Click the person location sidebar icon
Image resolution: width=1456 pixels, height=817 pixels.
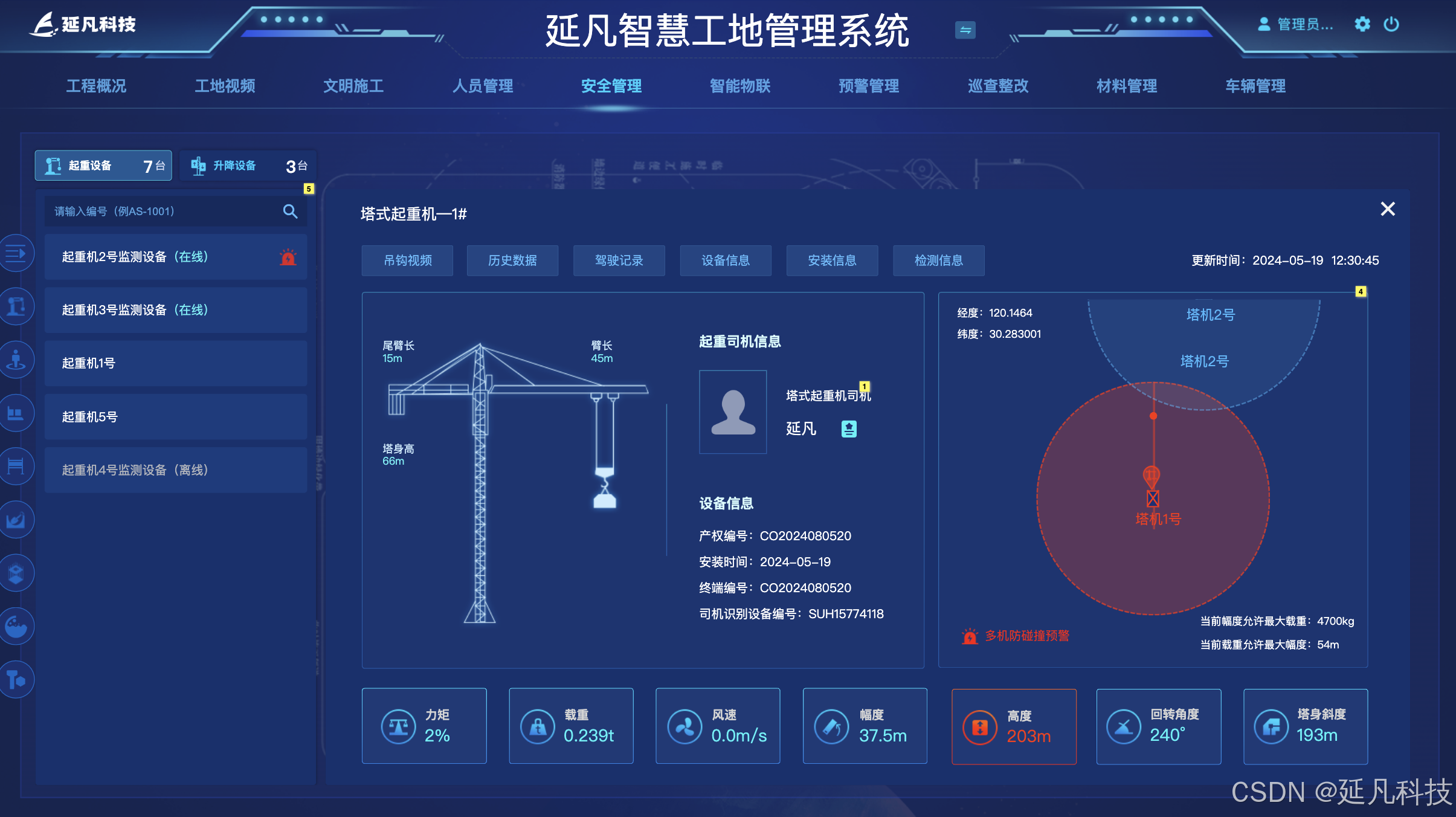pos(16,360)
